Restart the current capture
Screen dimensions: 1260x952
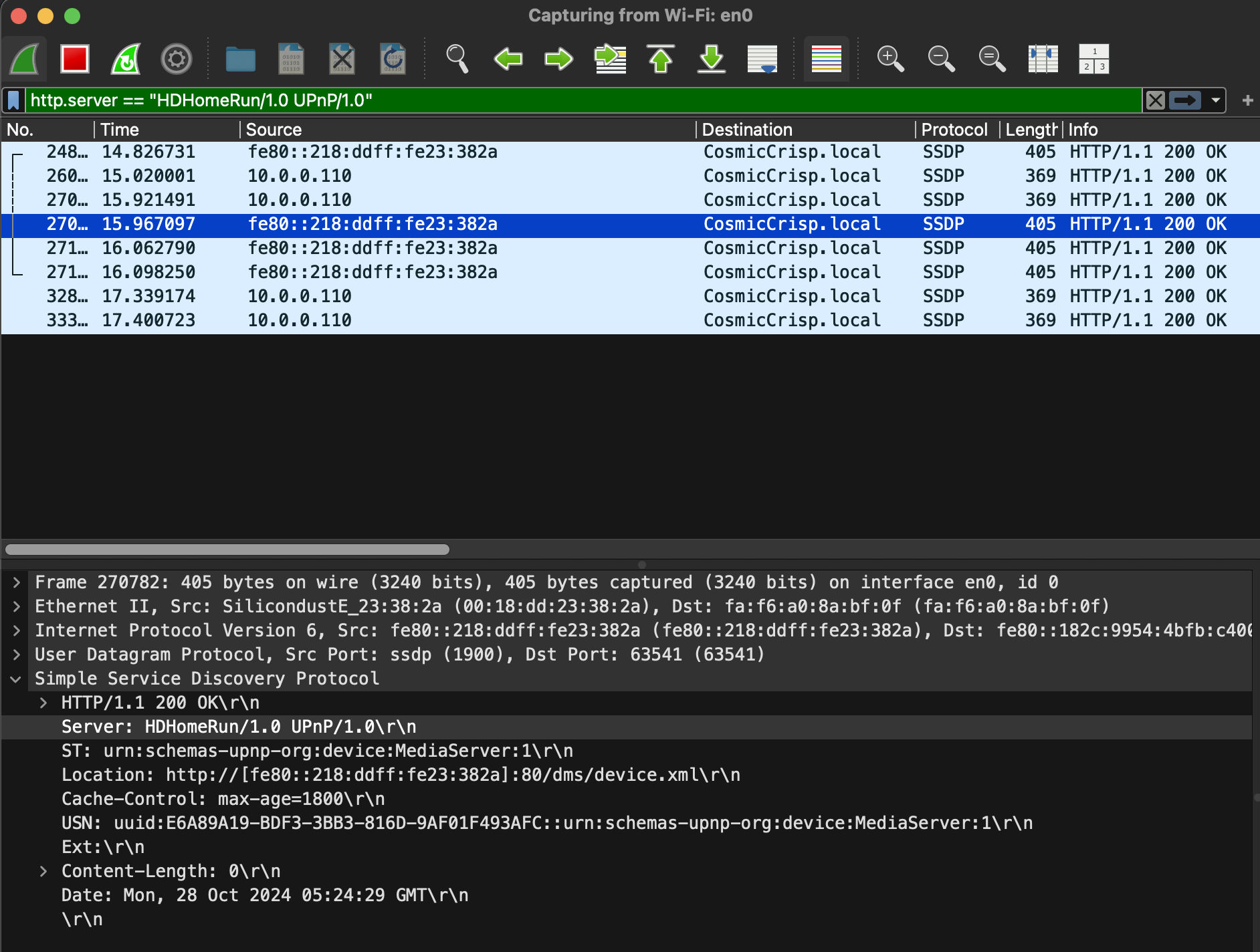tap(126, 59)
